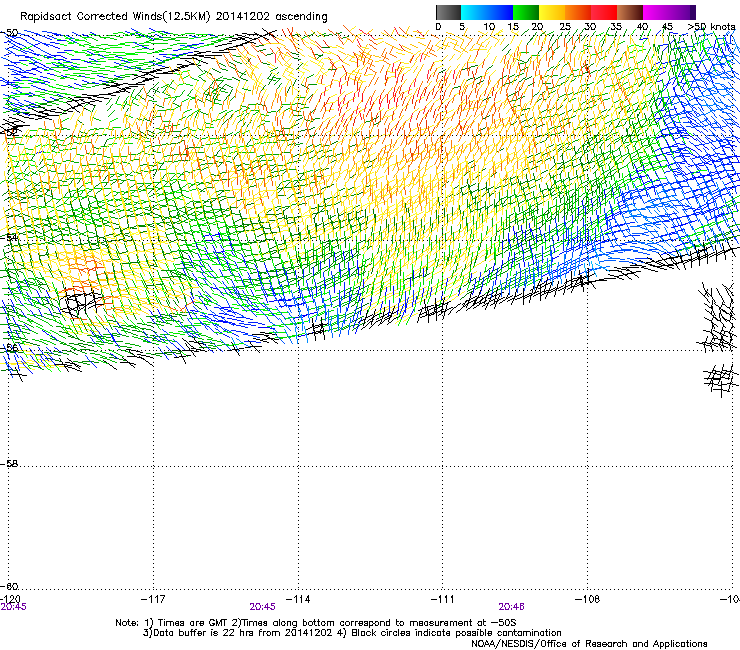Click the '-60' latitude axis label
The width and height of the screenshot is (740, 650).
click(9, 586)
